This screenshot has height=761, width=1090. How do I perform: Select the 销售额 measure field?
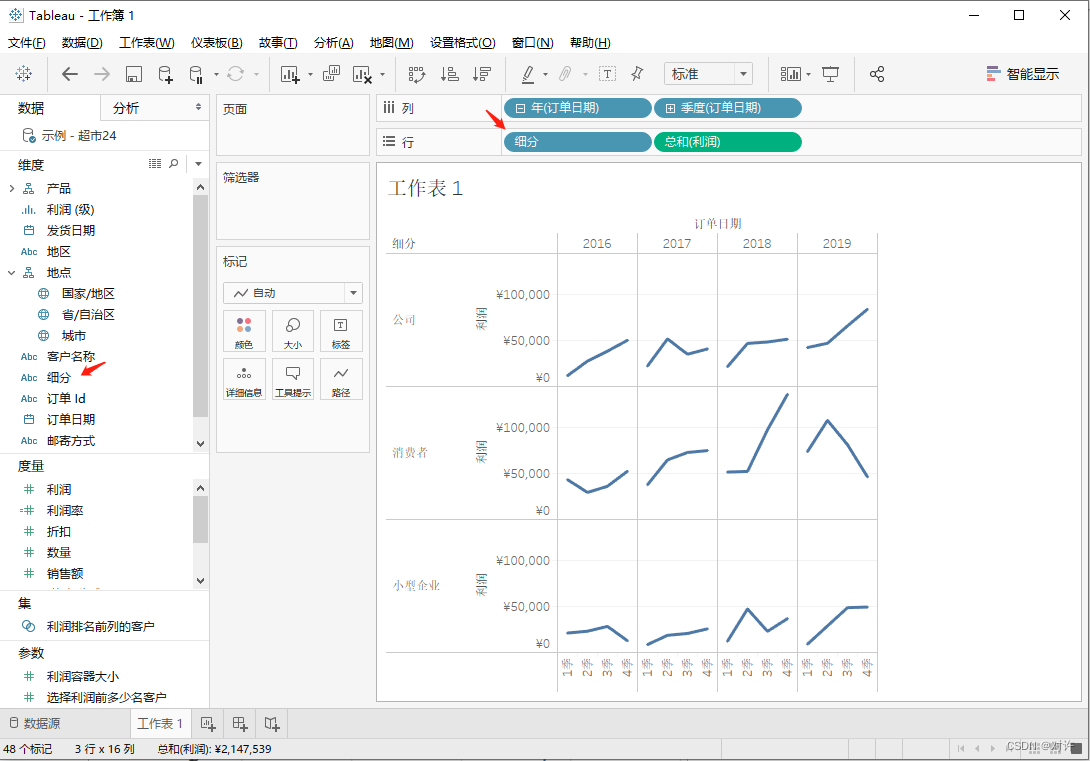click(65, 573)
